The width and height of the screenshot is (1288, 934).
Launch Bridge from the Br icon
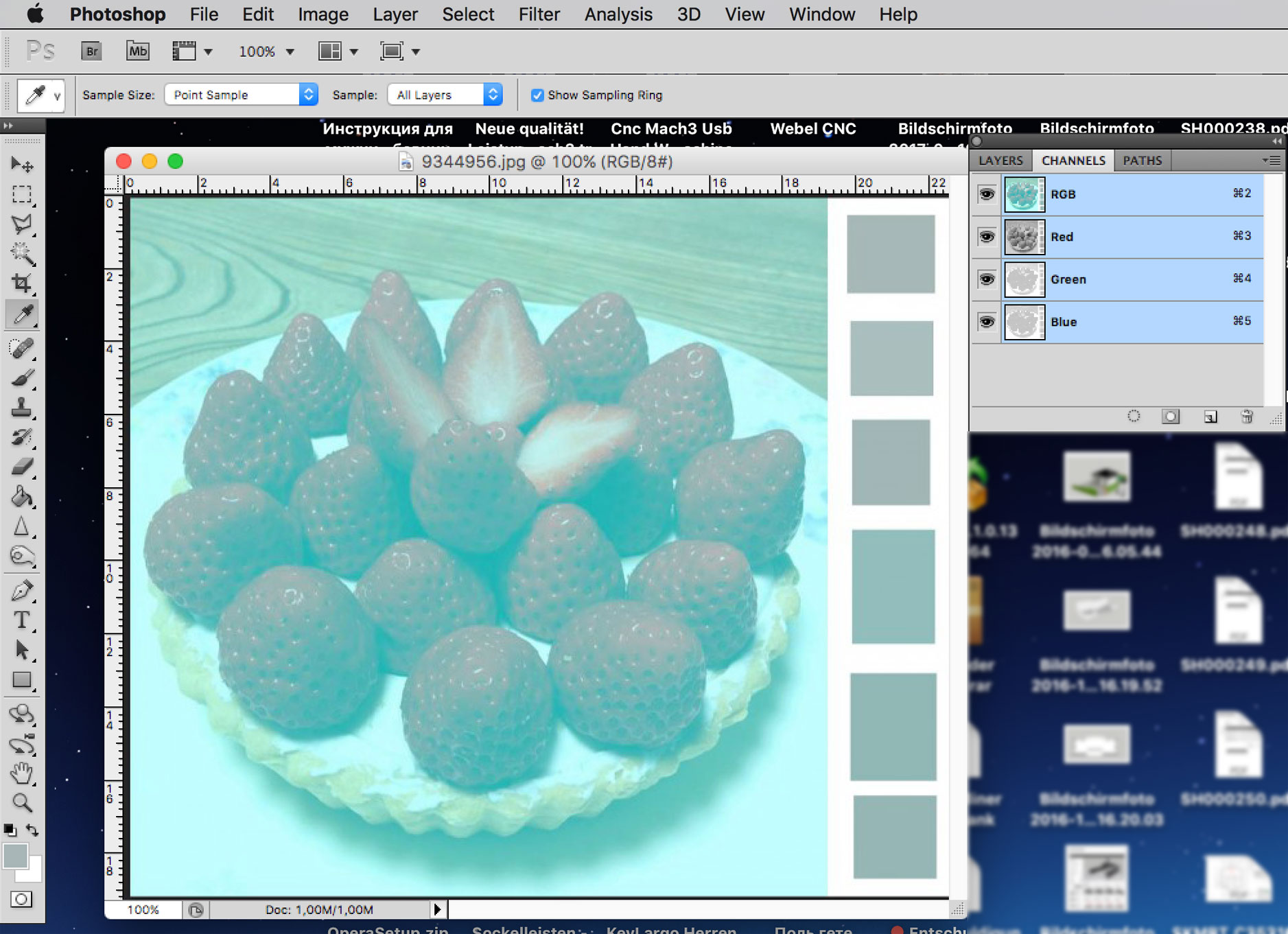pyautogui.click(x=91, y=51)
